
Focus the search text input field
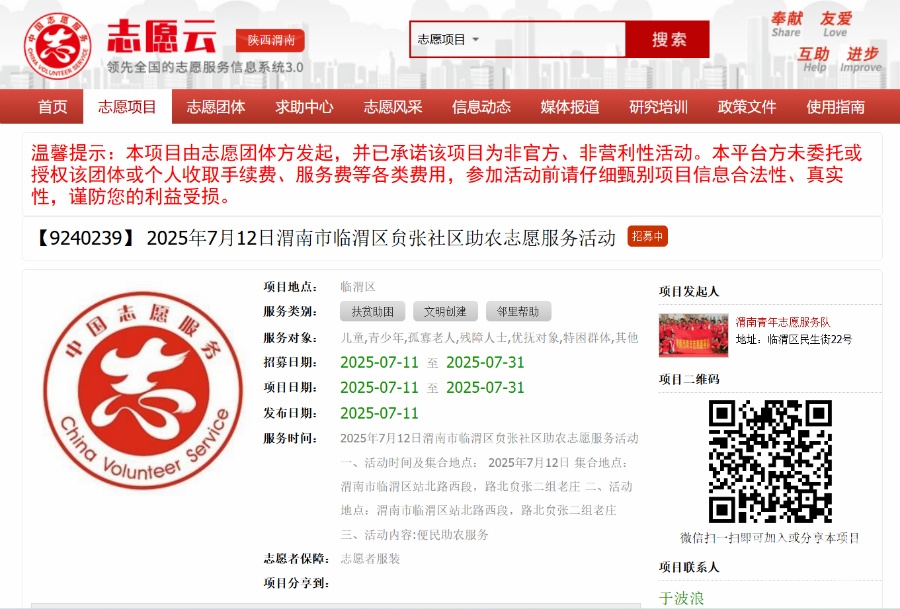pyautogui.click(x=554, y=40)
